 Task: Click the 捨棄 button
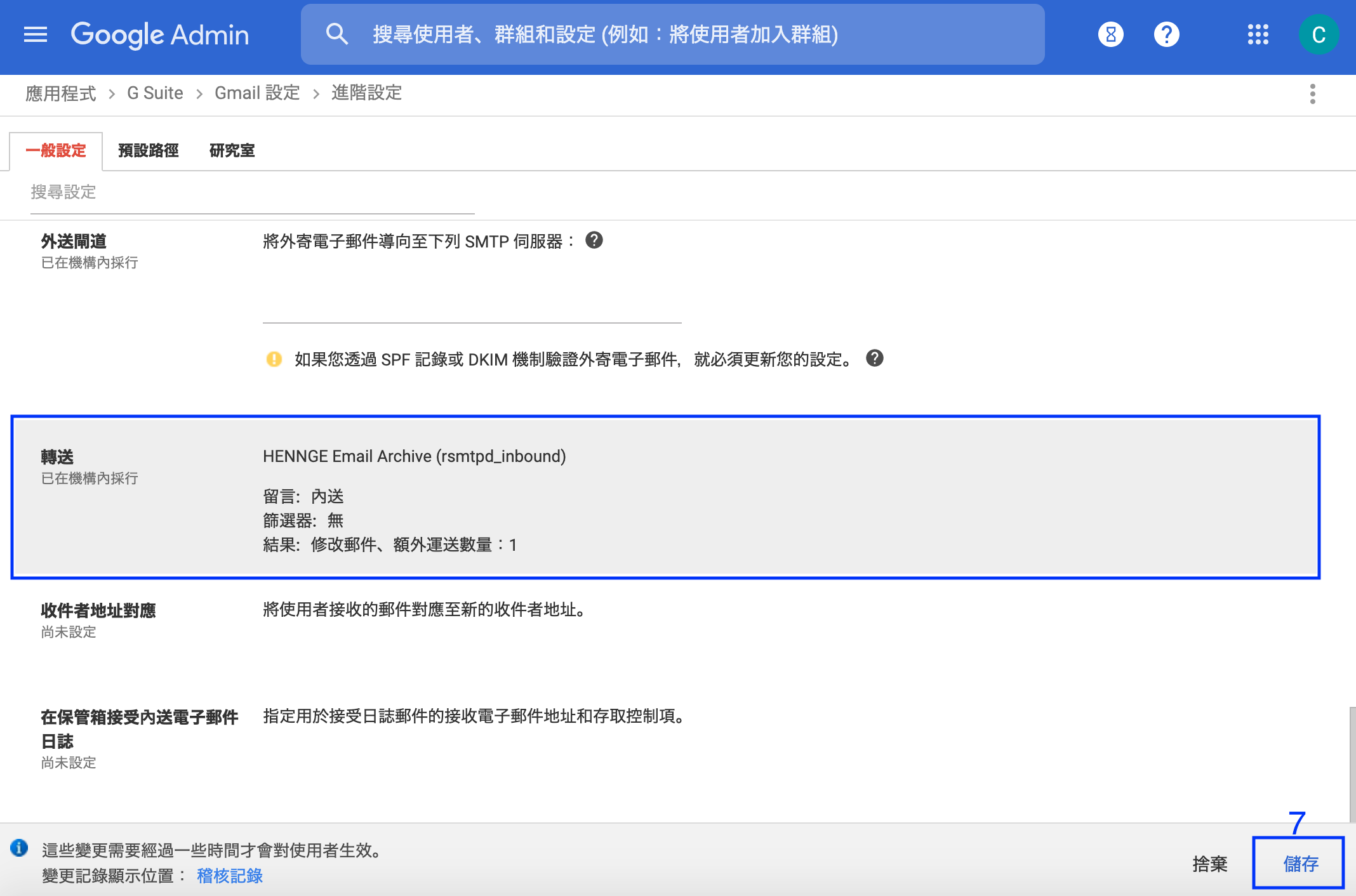(x=1210, y=864)
